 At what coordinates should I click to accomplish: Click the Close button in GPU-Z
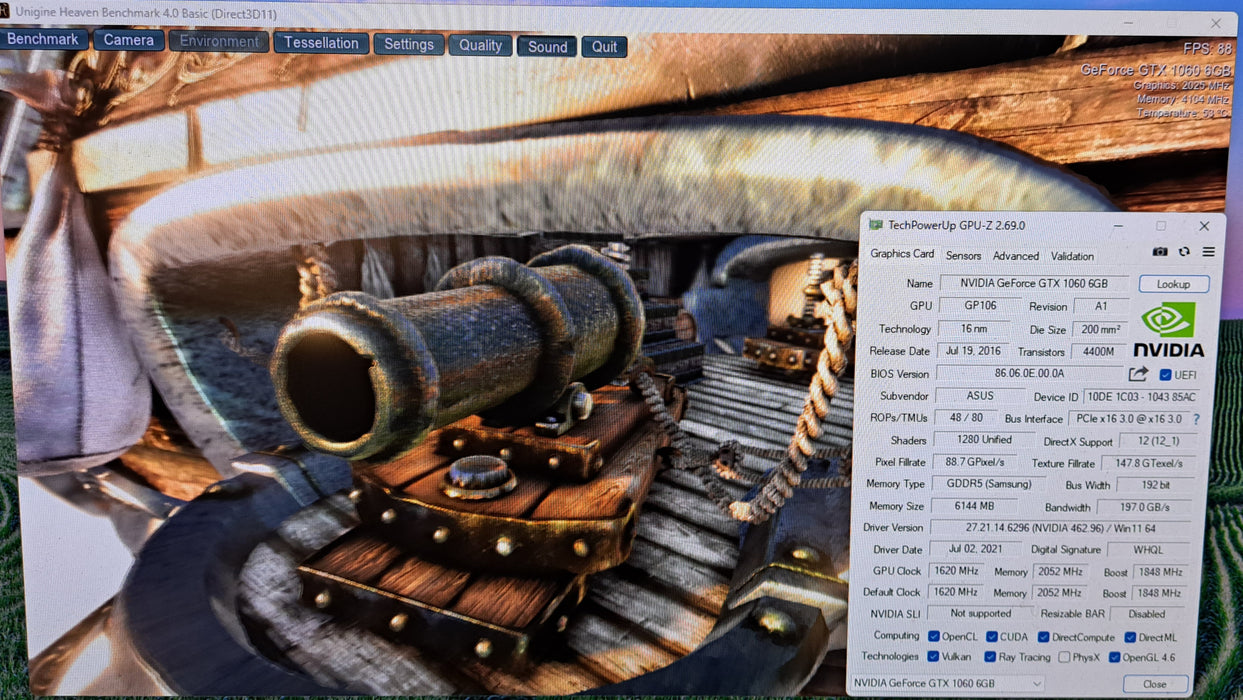pyautogui.click(x=1154, y=684)
